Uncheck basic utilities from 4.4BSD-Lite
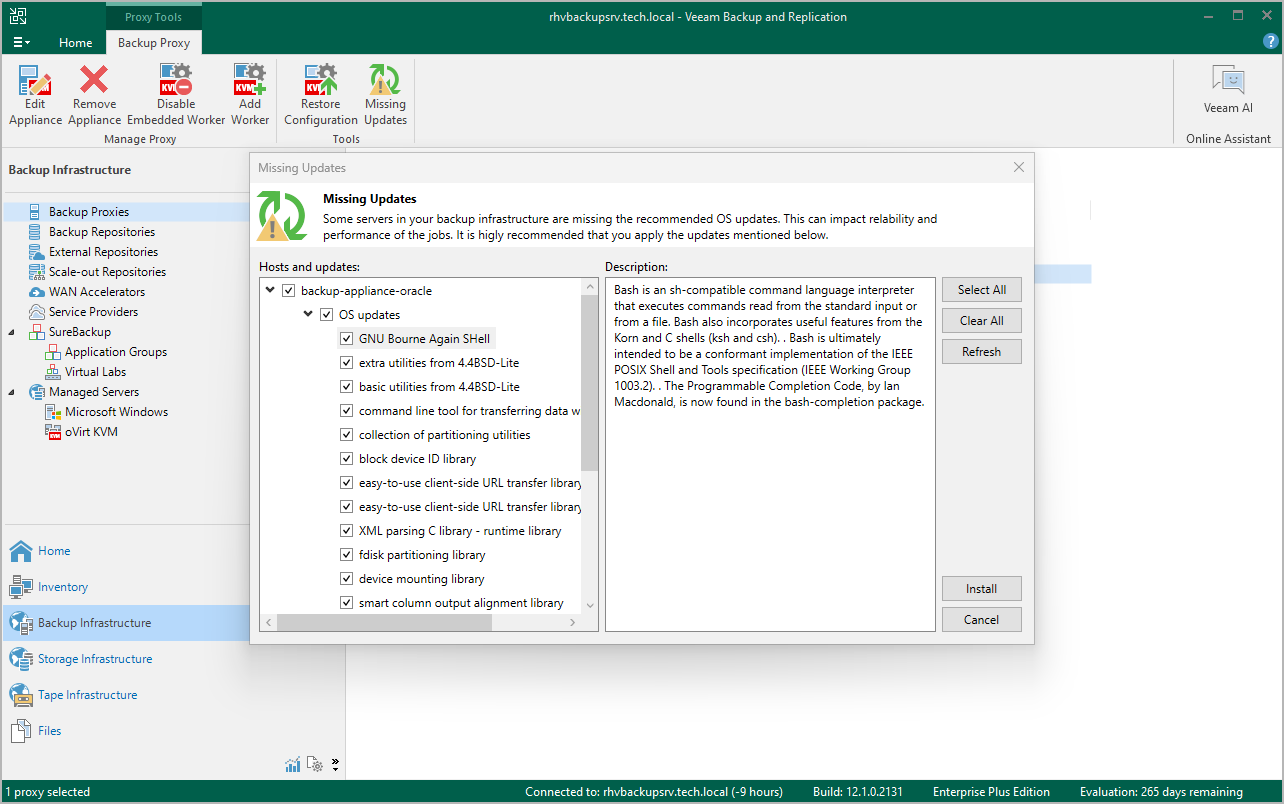Screen dimensions: 1284x804 [347, 387]
